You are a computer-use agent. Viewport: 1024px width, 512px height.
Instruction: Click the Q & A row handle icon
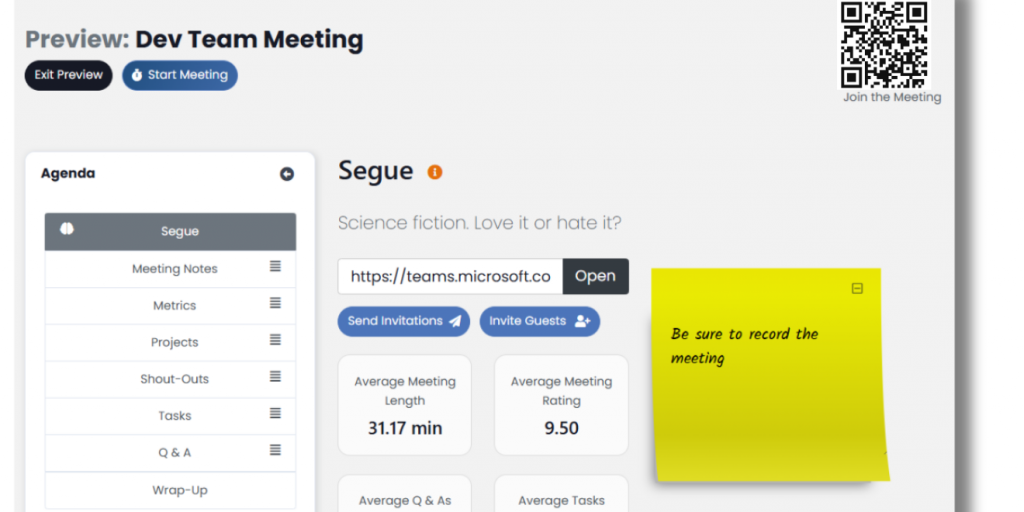pyautogui.click(x=275, y=451)
